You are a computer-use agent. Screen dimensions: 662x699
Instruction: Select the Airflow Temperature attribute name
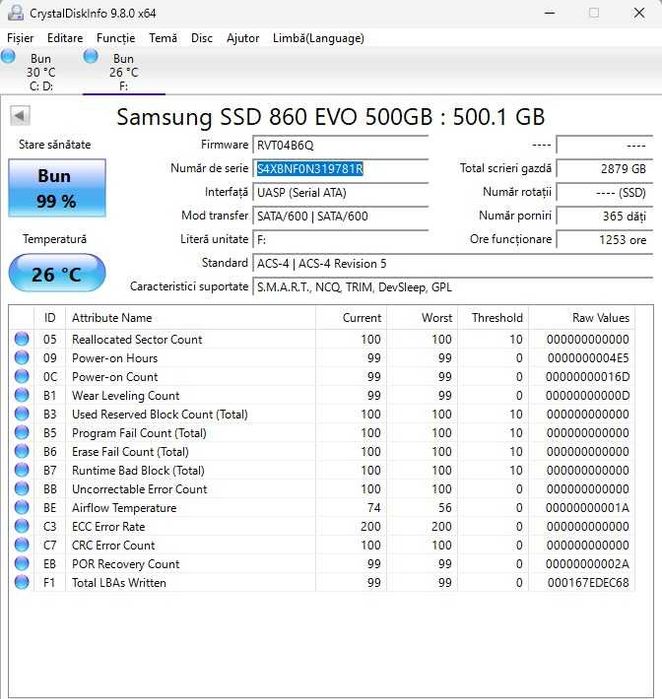(x=124, y=508)
